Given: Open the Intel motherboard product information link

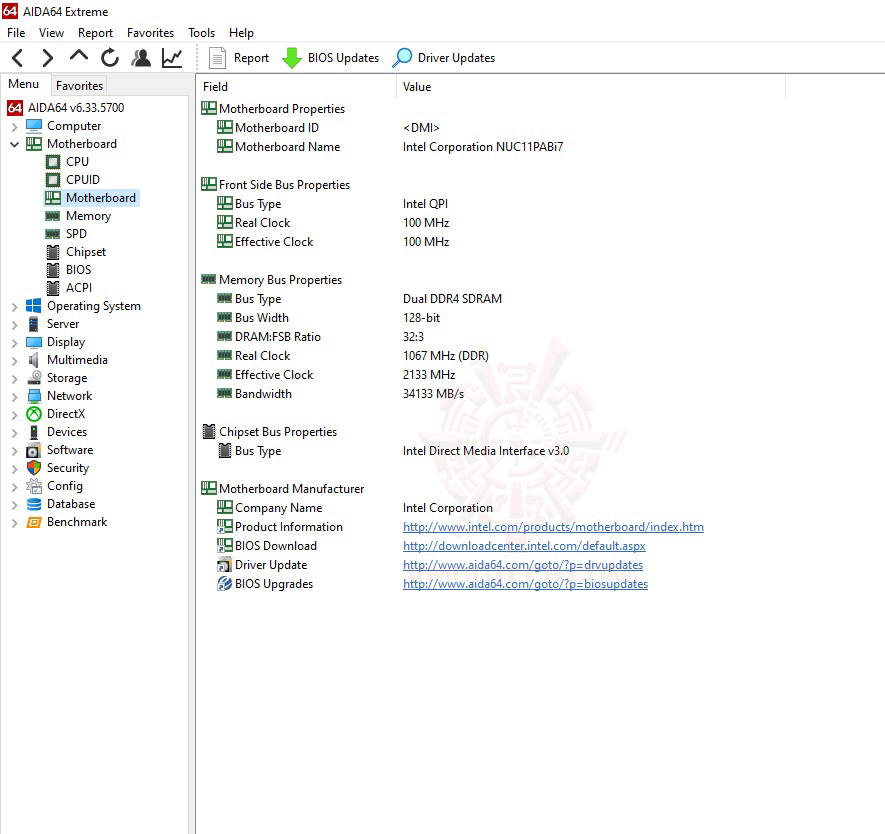Looking at the screenshot, I should (x=553, y=527).
